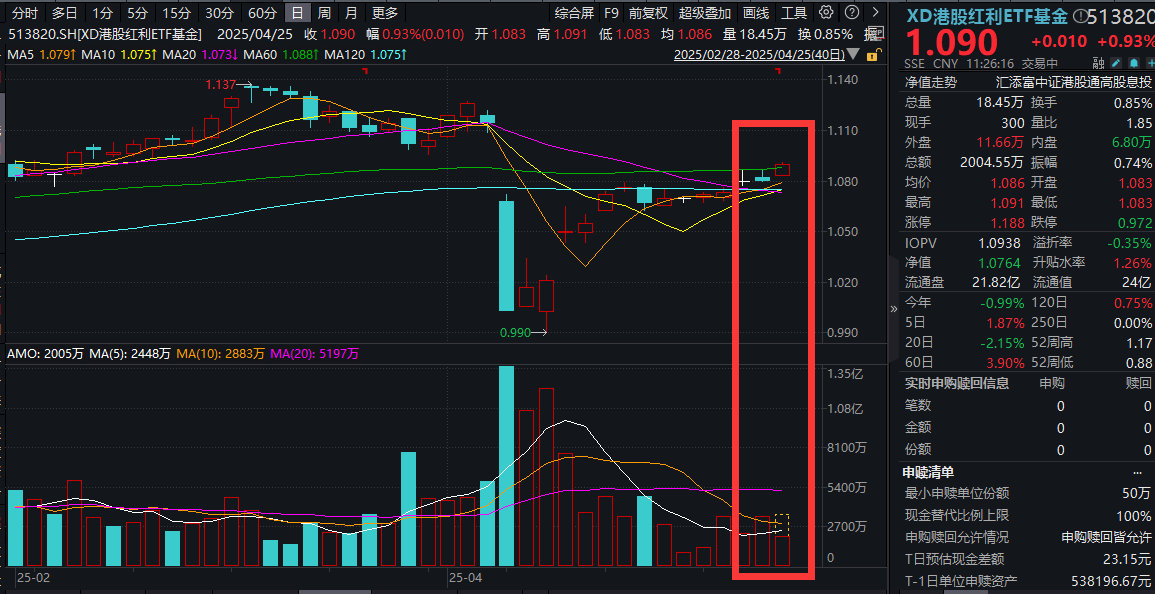Image resolution: width=1155 pixels, height=594 pixels.
Task: Click the 超级叠加 overlay button
Action: (x=704, y=13)
